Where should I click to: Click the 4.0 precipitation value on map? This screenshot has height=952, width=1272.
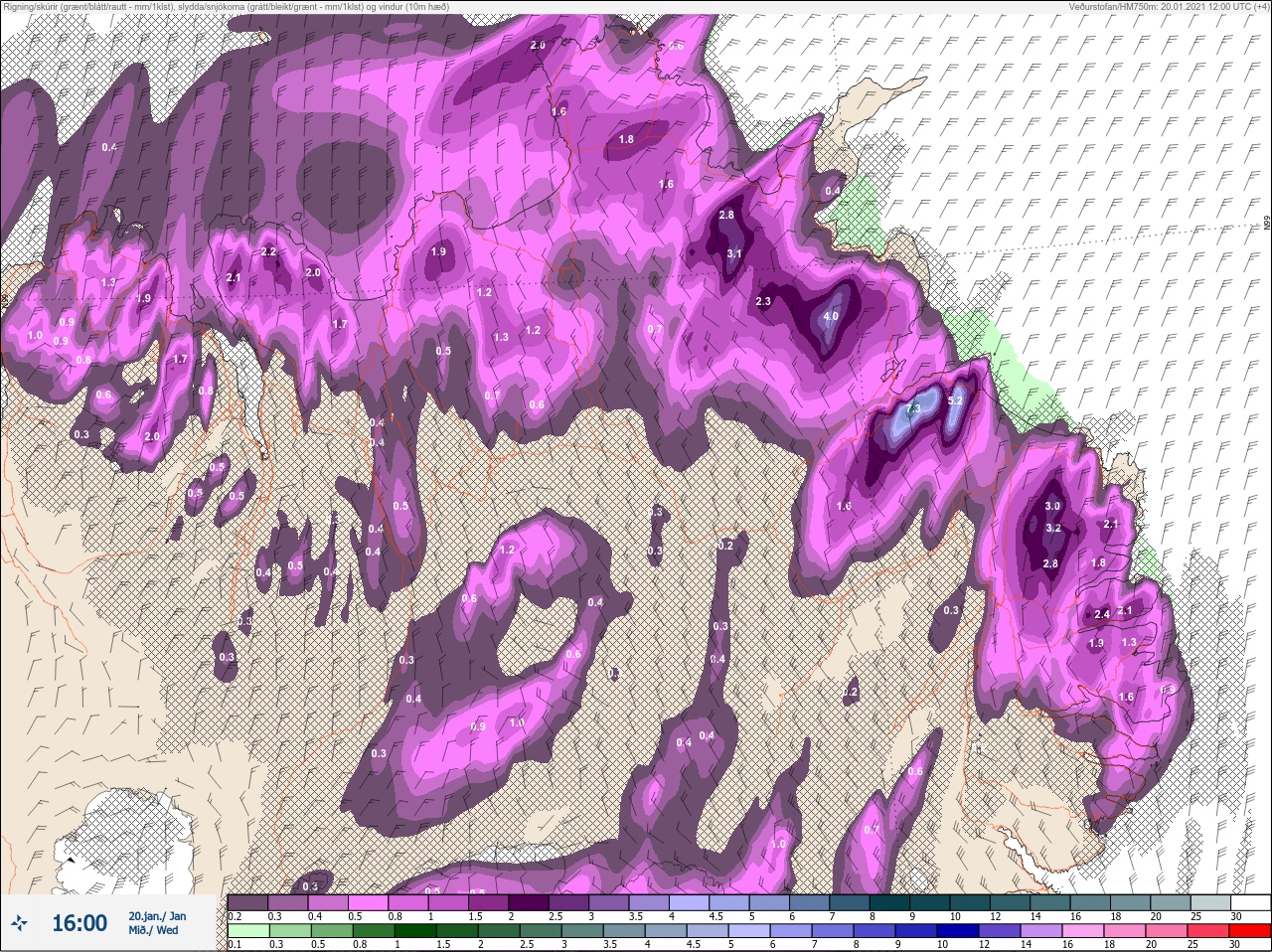(832, 317)
